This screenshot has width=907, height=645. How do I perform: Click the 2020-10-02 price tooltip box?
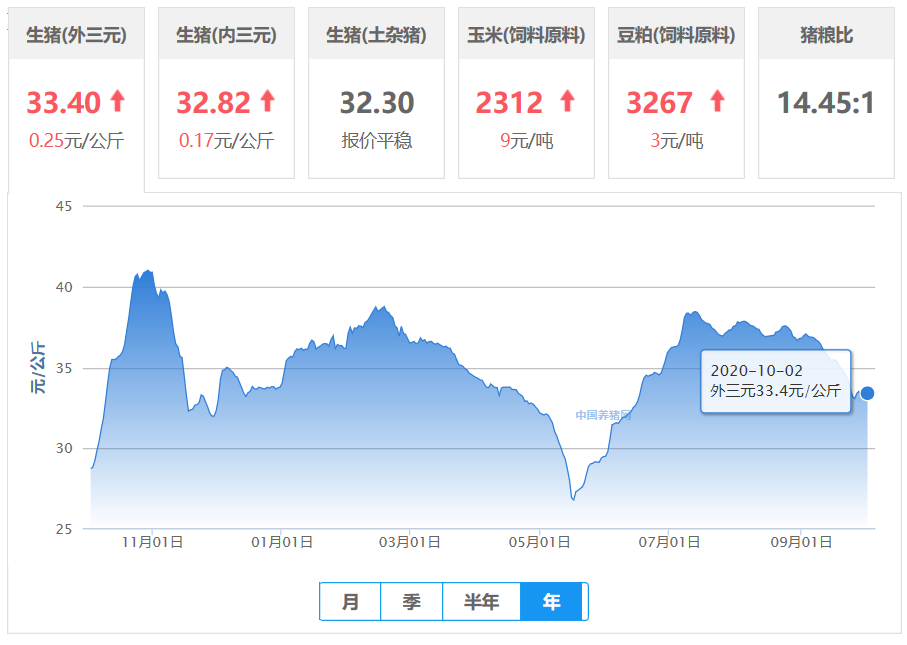(775, 380)
